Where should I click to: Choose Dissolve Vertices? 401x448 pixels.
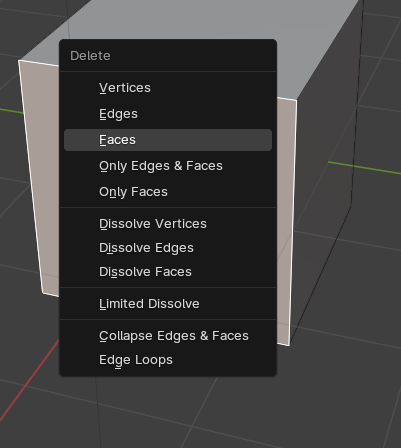(168, 224)
